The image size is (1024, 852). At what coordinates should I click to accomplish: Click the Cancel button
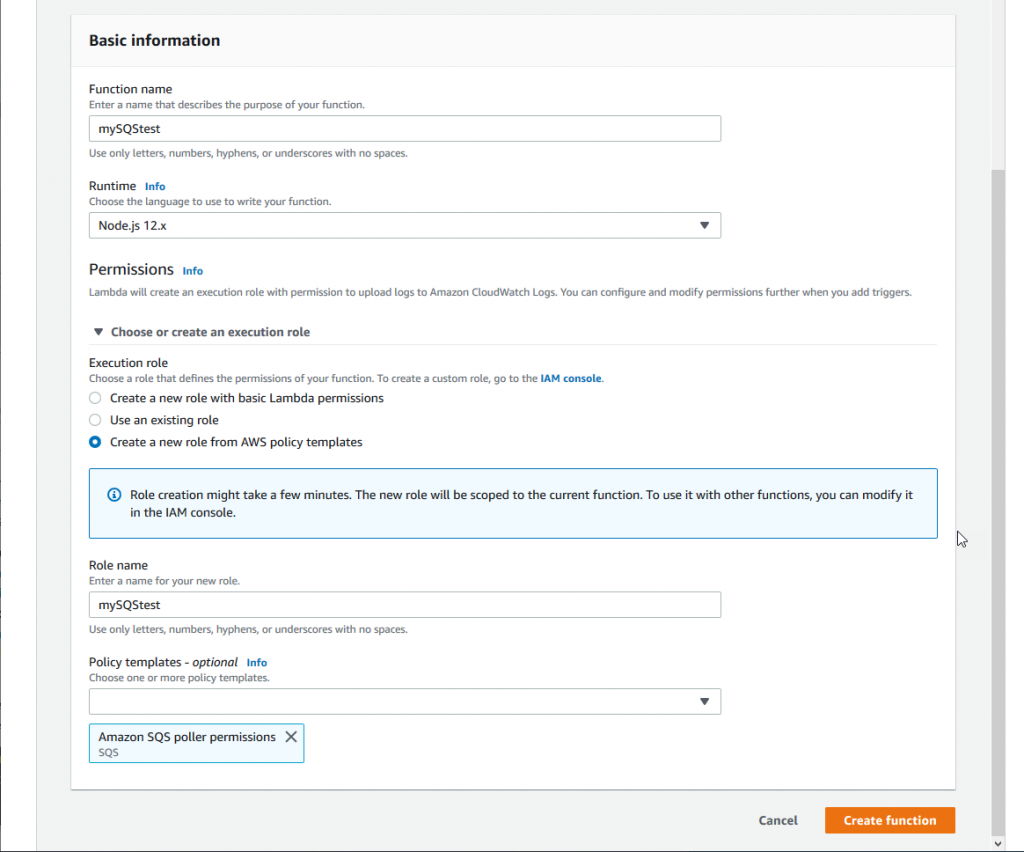pos(777,820)
